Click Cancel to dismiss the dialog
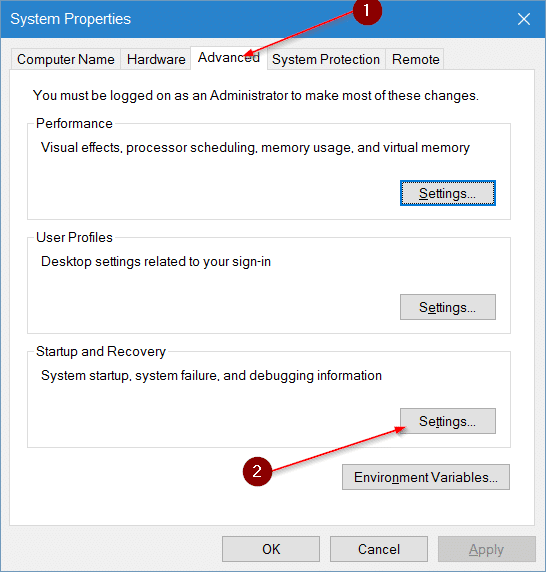This screenshot has height=572, width=546. [379, 549]
